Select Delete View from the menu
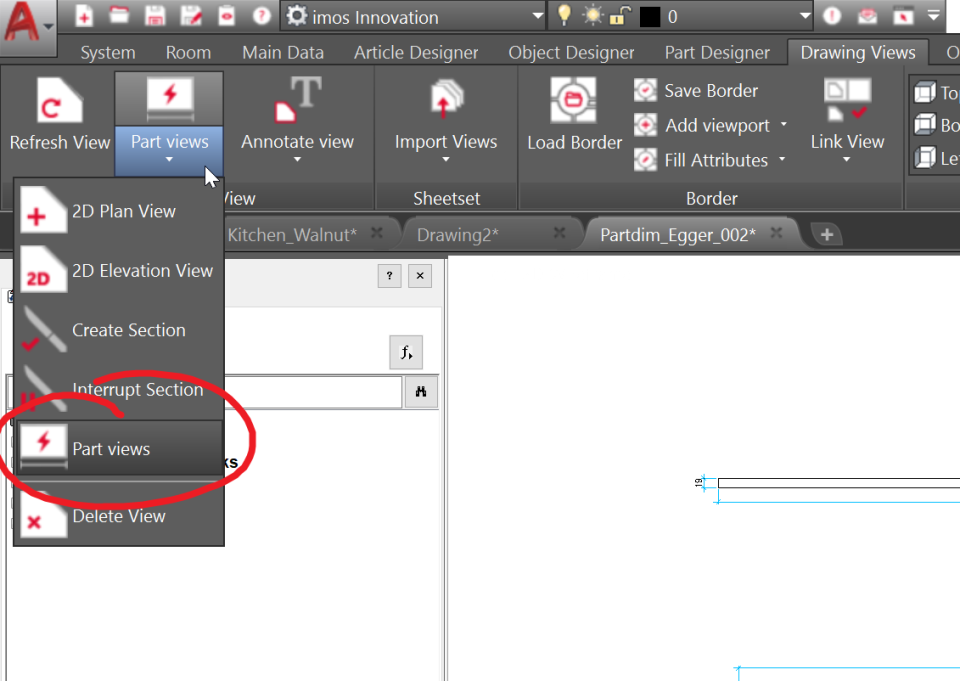Image resolution: width=960 pixels, height=681 pixels. click(119, 516)
